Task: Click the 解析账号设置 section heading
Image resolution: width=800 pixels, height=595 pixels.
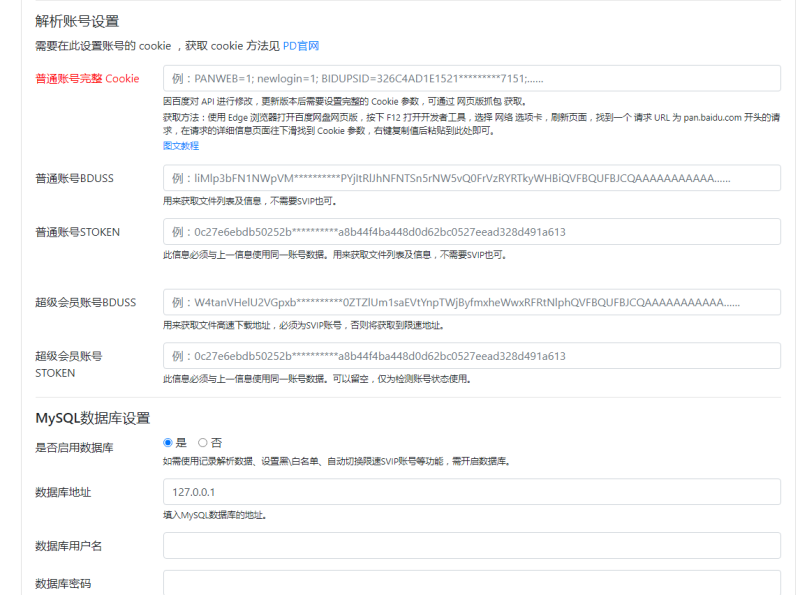Action: (x=77, y=21)
